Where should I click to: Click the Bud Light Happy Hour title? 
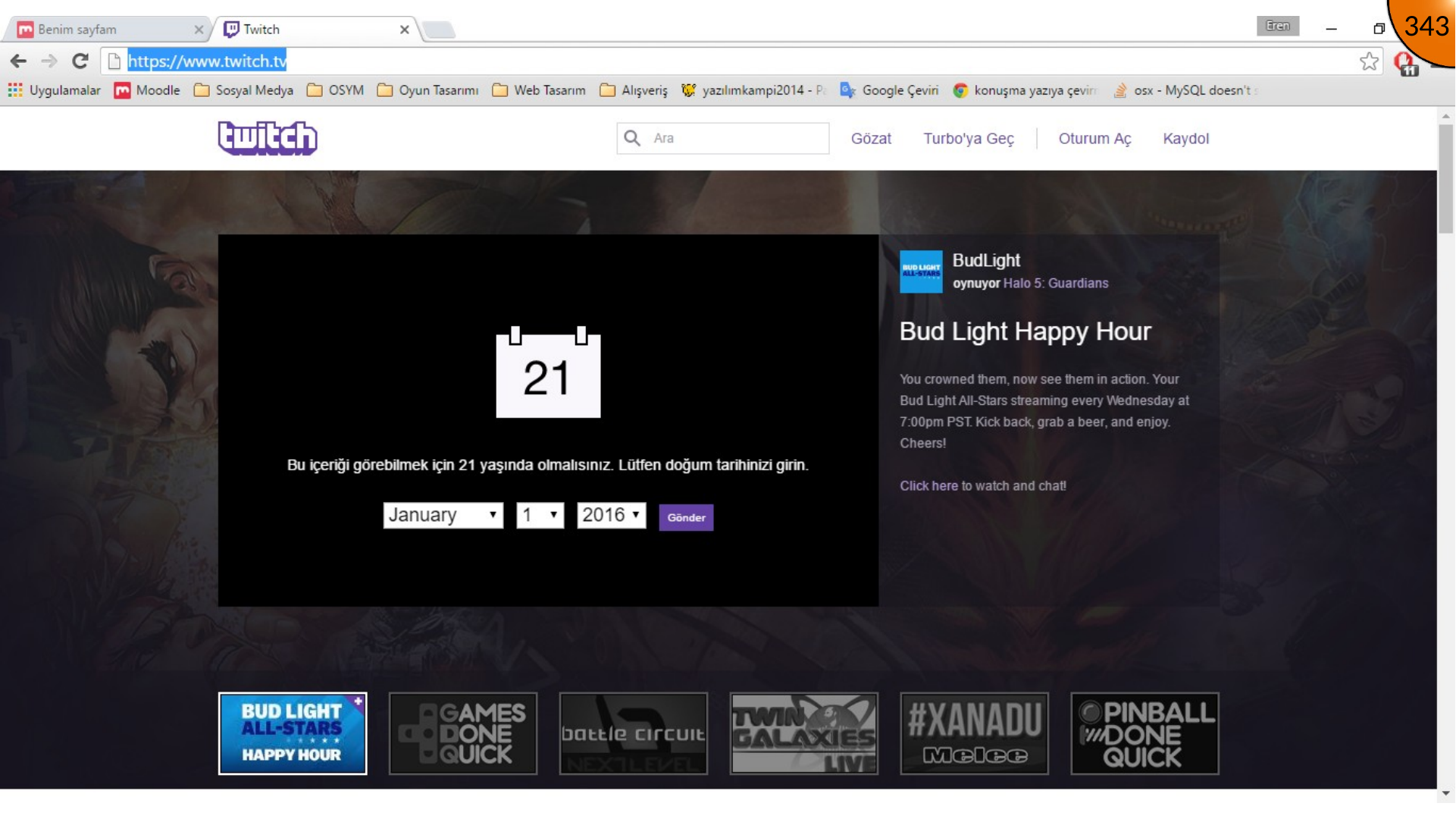coord(1025,331)
